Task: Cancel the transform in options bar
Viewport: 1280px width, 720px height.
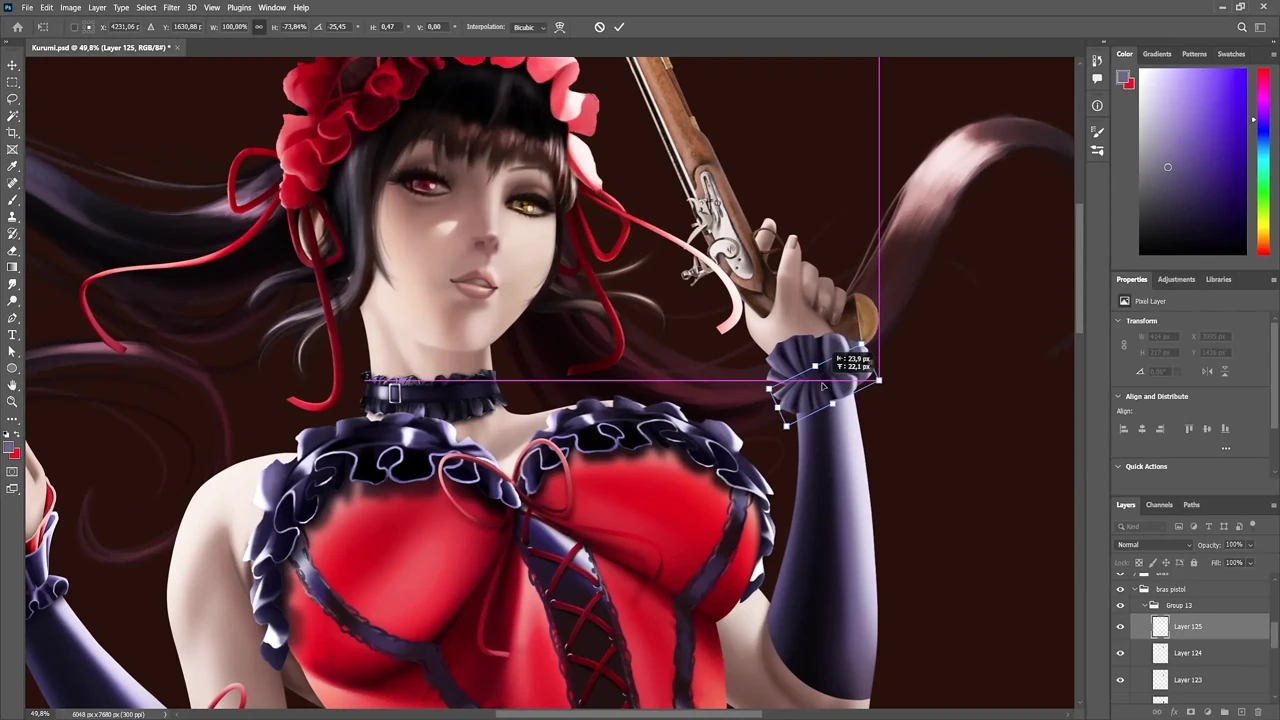Action: pos(599,27)
